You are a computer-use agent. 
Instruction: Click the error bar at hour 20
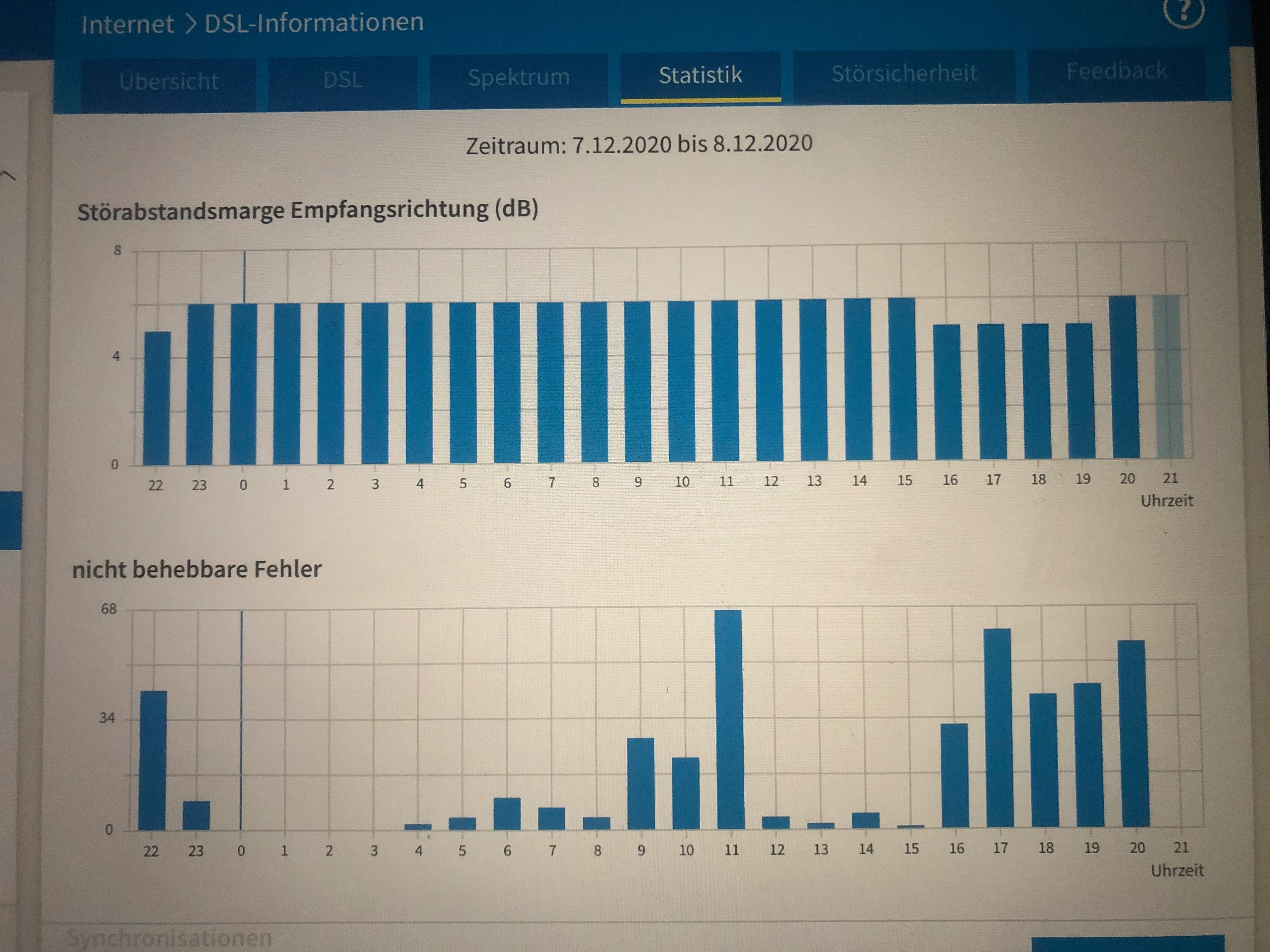1134,733
